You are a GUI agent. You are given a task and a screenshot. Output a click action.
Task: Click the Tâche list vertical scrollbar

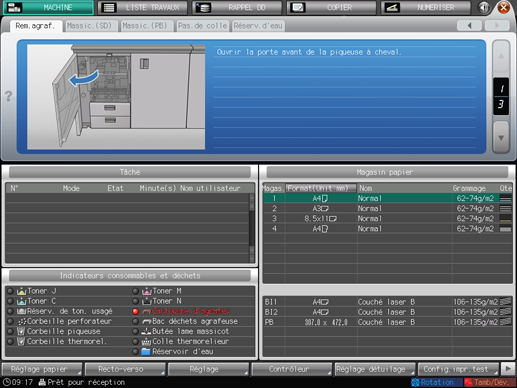pos(252,228)
